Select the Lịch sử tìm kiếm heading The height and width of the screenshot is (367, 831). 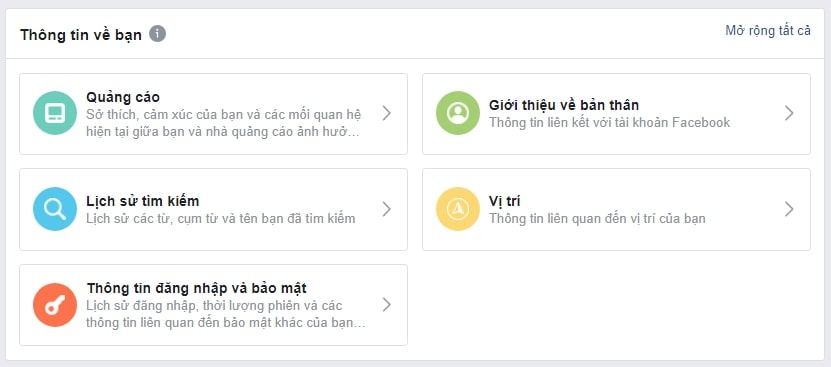point(143,202)
